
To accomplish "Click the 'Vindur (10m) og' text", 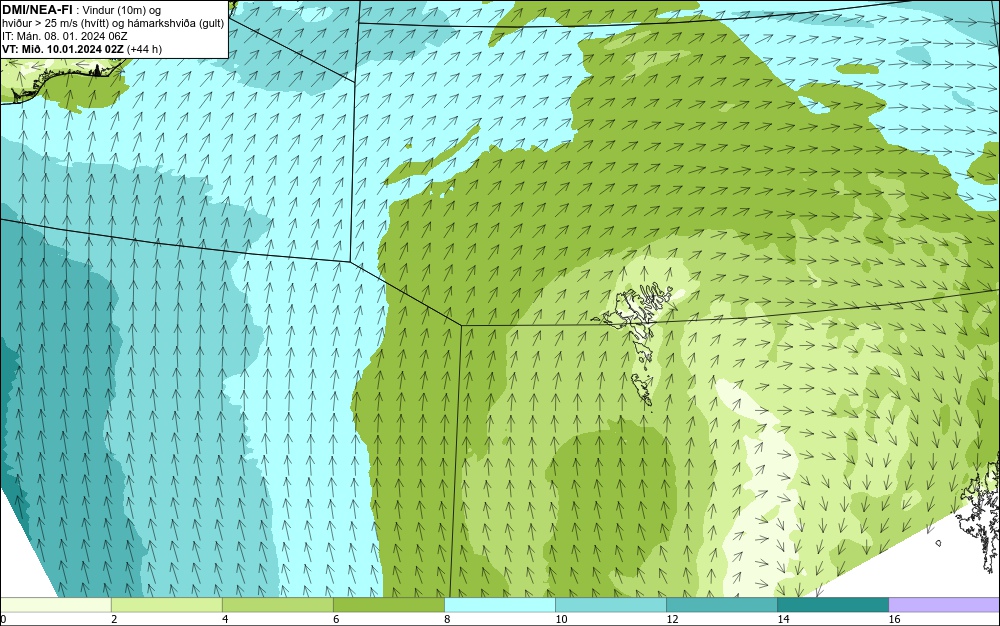I will [x=122, y=10].
